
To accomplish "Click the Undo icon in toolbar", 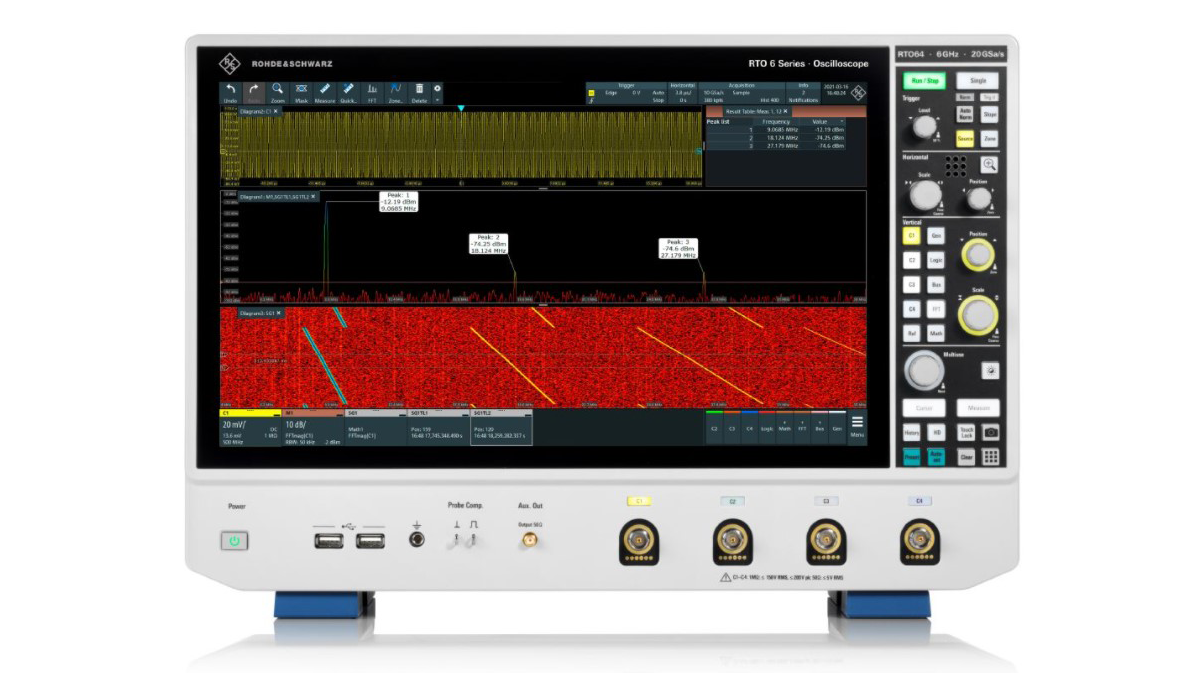I will 230,92.
